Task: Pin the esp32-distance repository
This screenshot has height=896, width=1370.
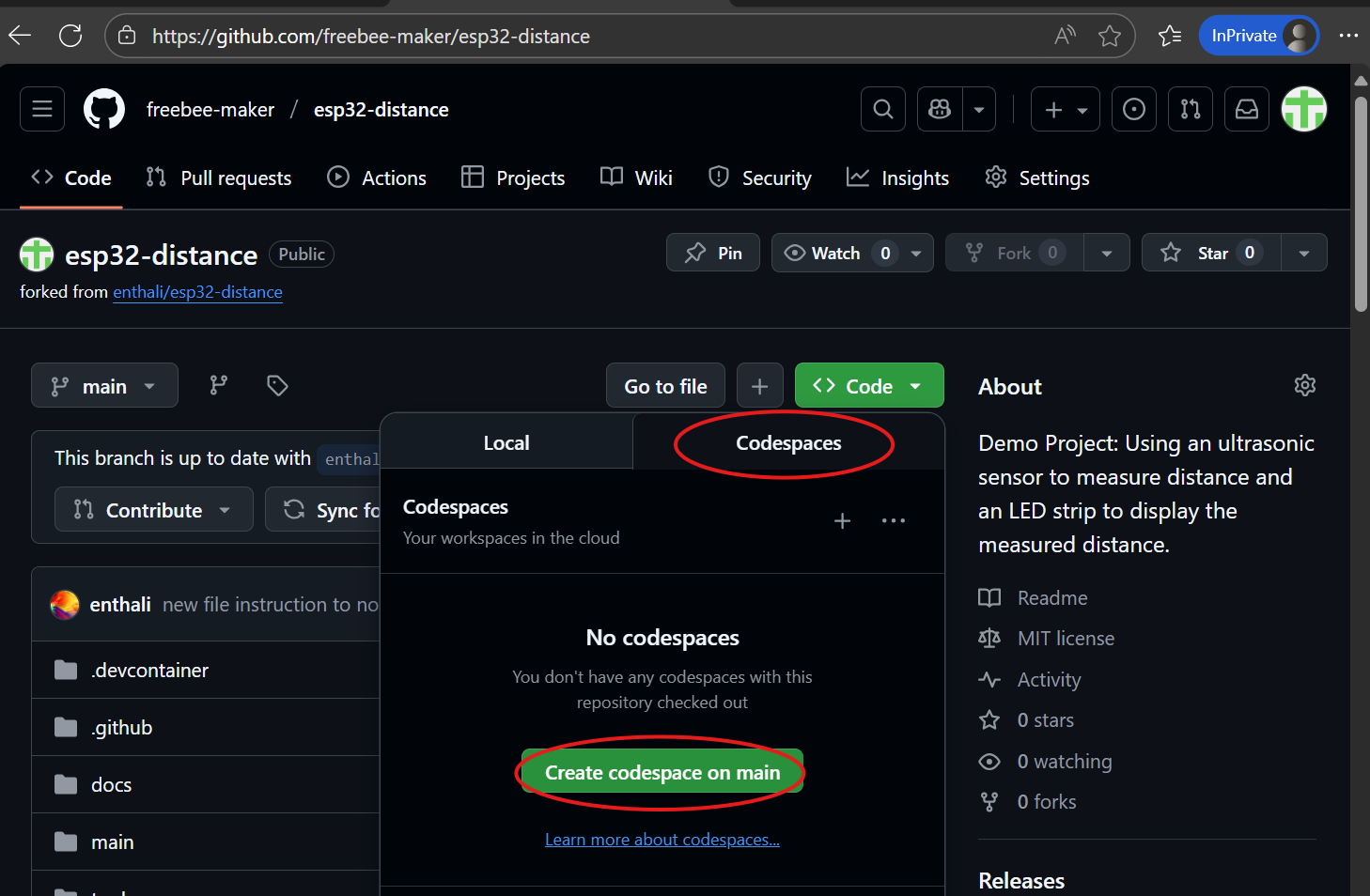Action: (713, 253)
